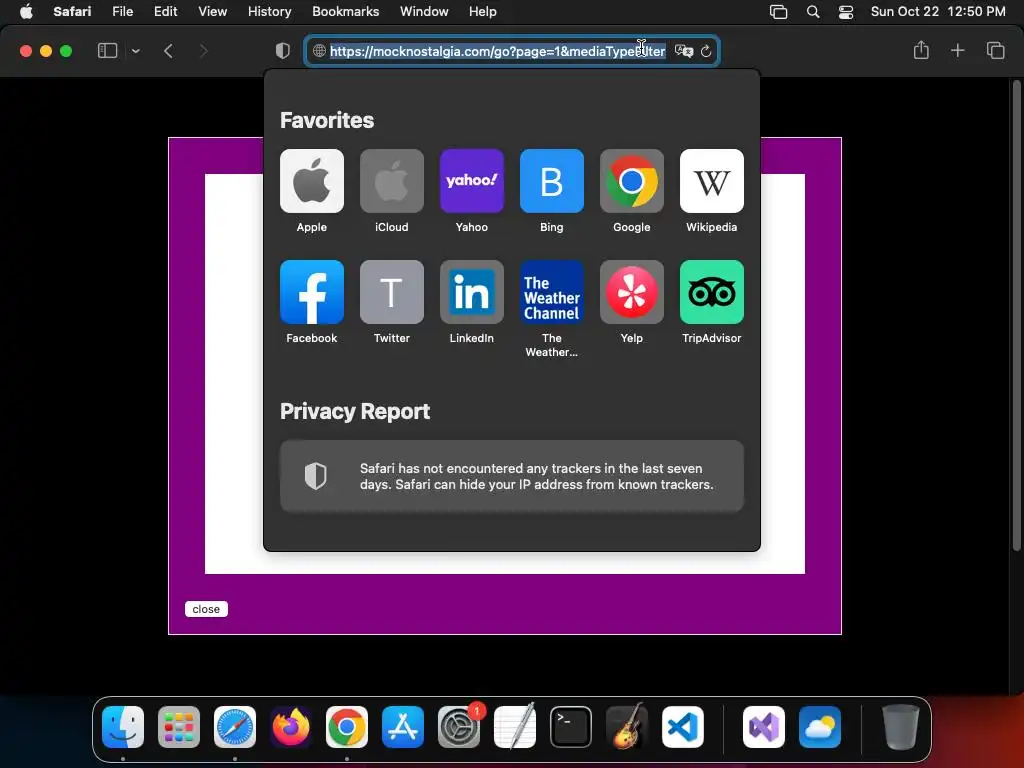Viewport: 1024px width, 768px height.
Task: Open Launchpad from the Dock
Action: 179,727
